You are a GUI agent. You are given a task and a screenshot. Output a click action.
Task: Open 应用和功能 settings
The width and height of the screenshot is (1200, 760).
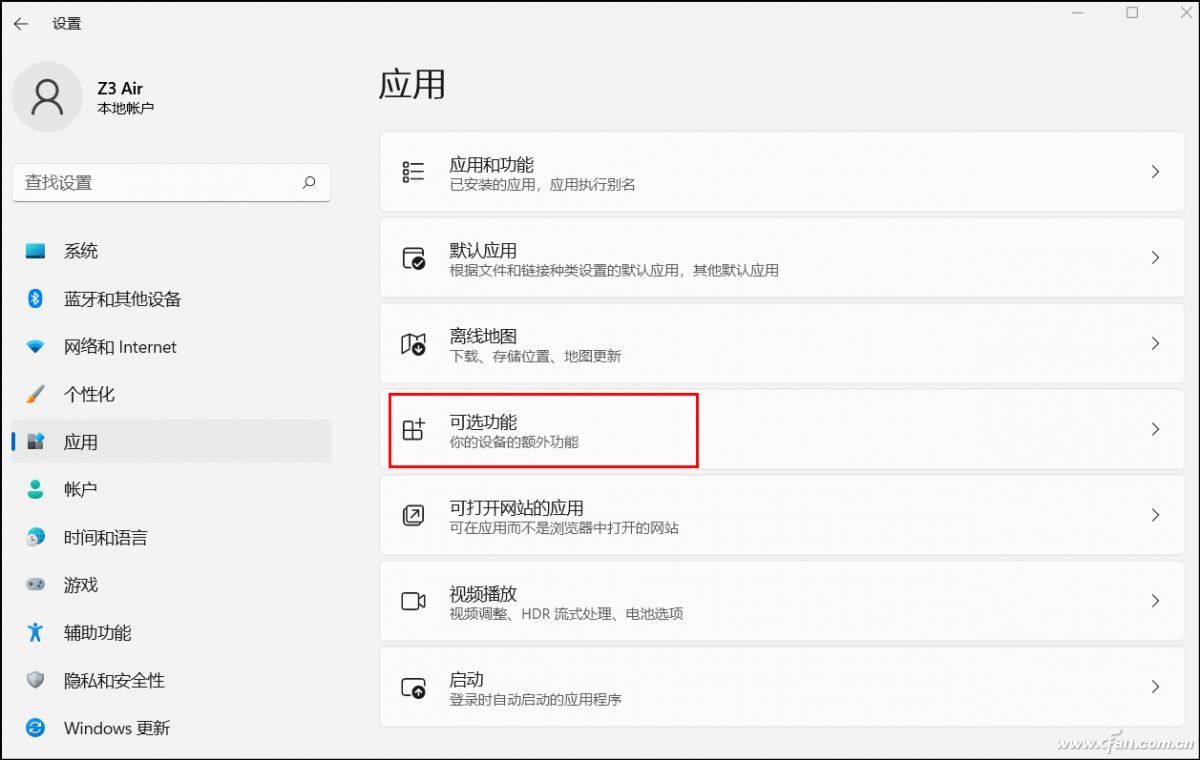[783, 172]
